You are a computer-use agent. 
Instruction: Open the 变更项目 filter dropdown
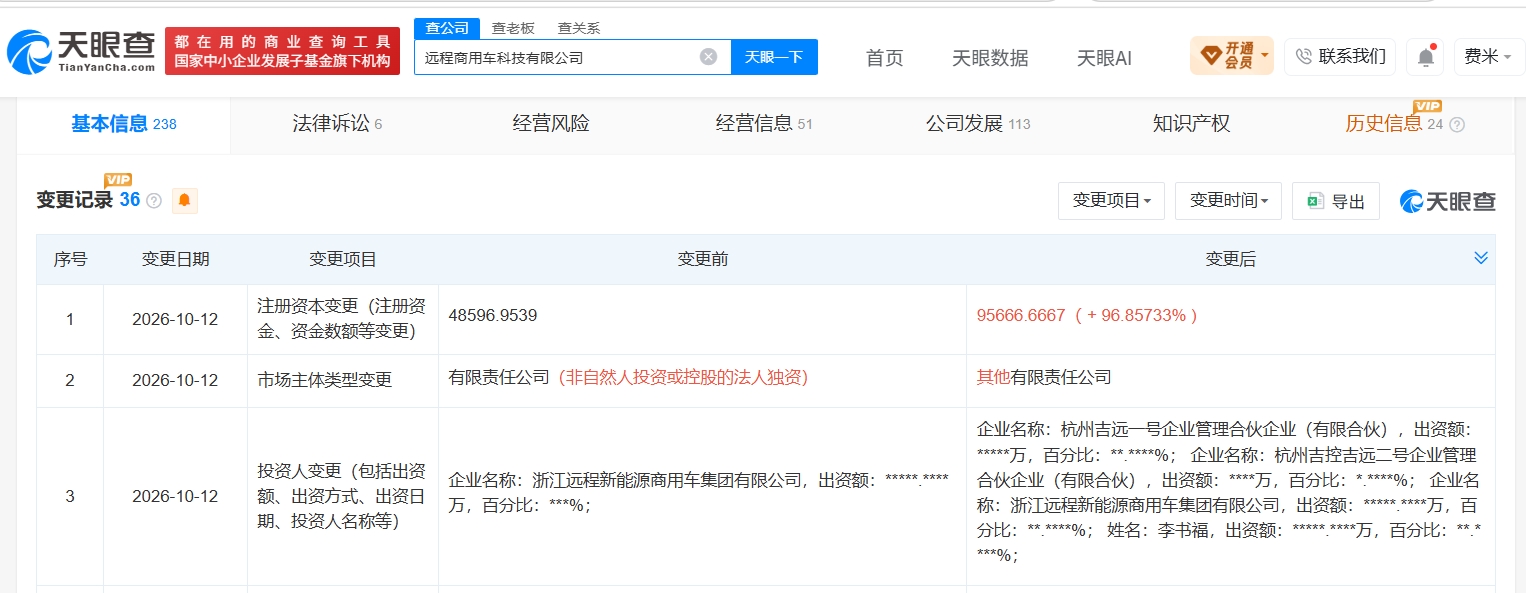point(1112,201)
